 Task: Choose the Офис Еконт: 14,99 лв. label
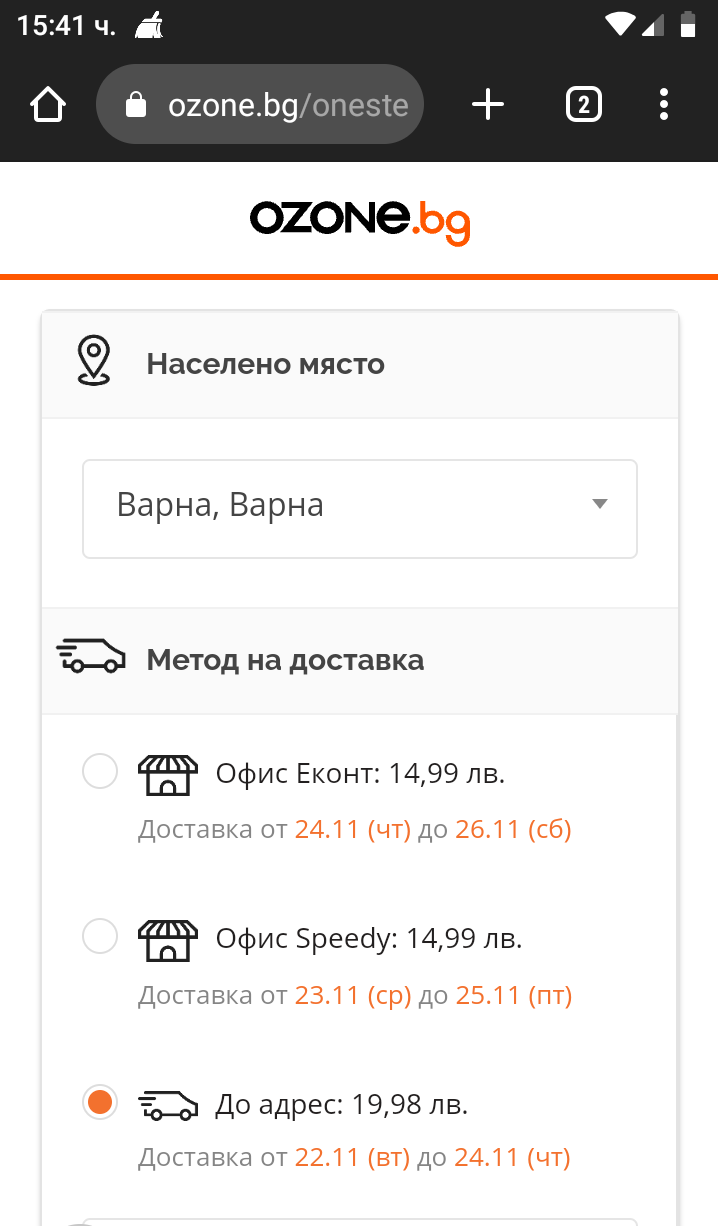(360, 774)
